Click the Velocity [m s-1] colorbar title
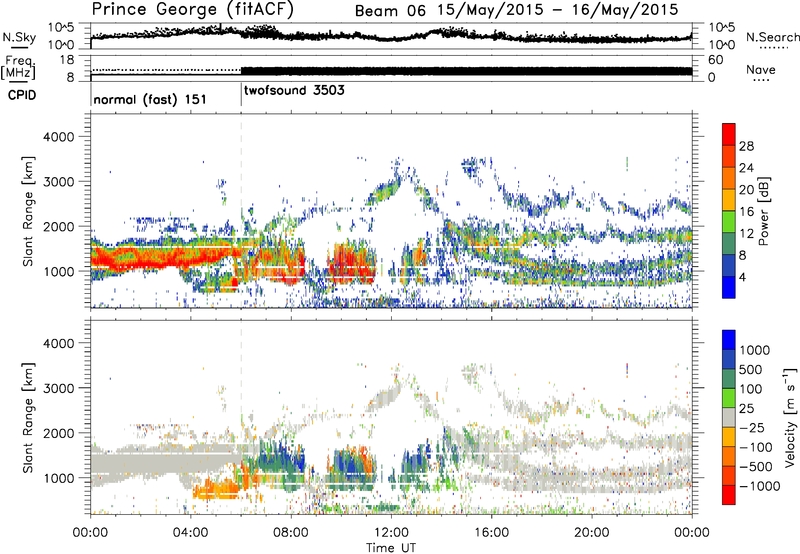This screenshot has width=800, height=554. tap(790, 417)
